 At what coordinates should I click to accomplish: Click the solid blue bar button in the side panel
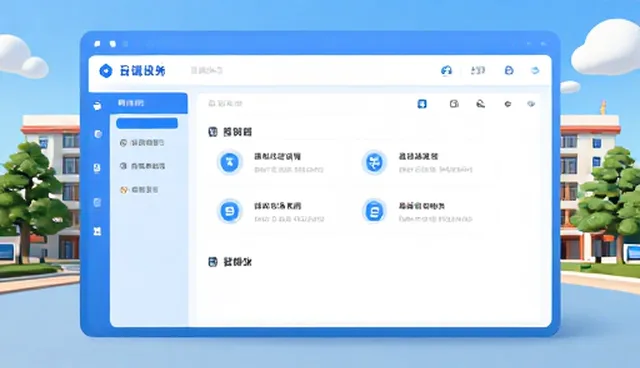point(147,123)
